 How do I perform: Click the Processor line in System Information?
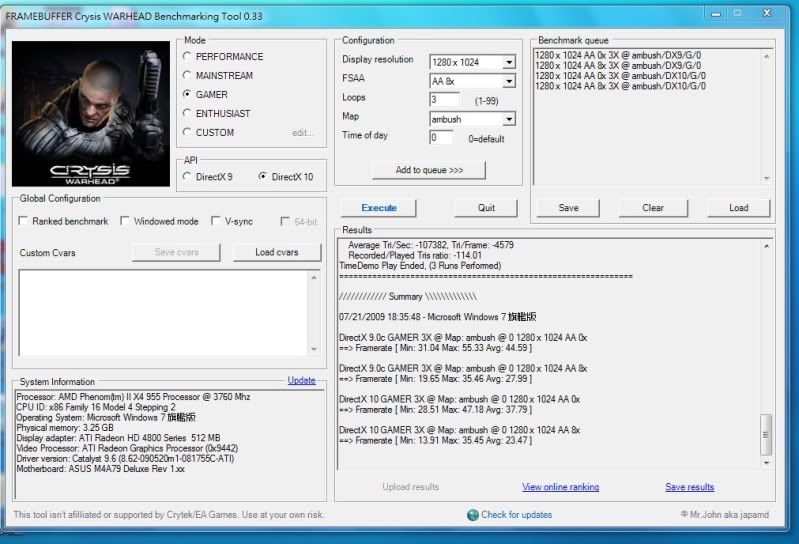click(x=133, y=397)
